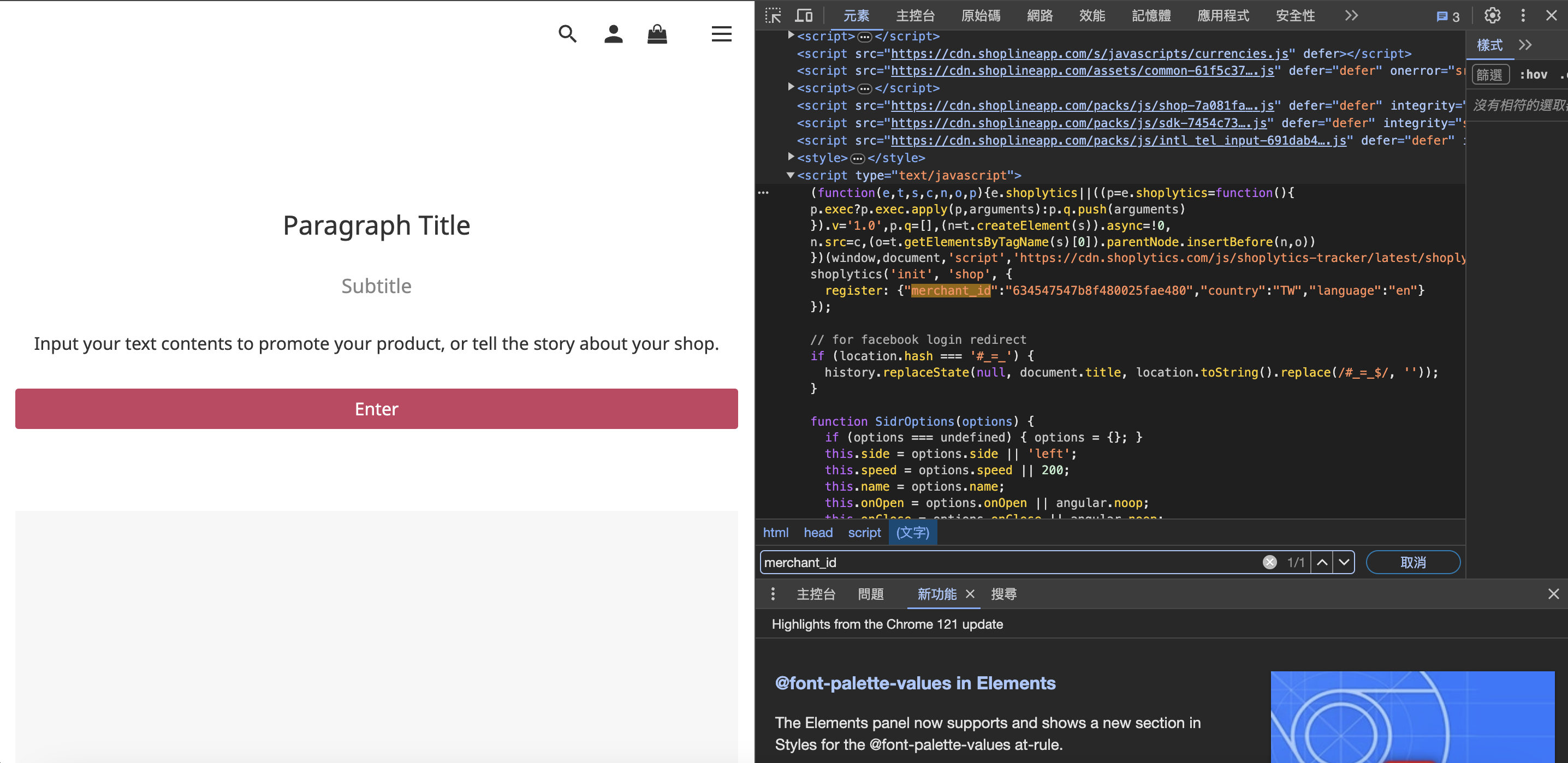
Task: Click the highlighted merchant_id match
Action: 950,291
